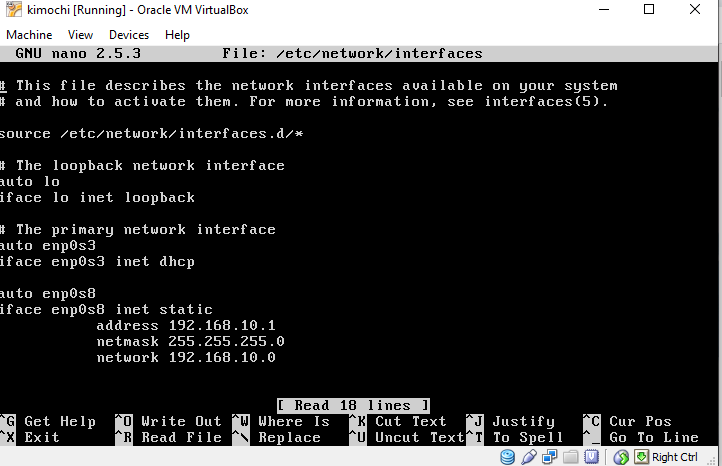722x466 pixels.
Task: Click the 'GNU nano 2.5.3' header text
Action: pyautogui.click(x=78, y=53)
